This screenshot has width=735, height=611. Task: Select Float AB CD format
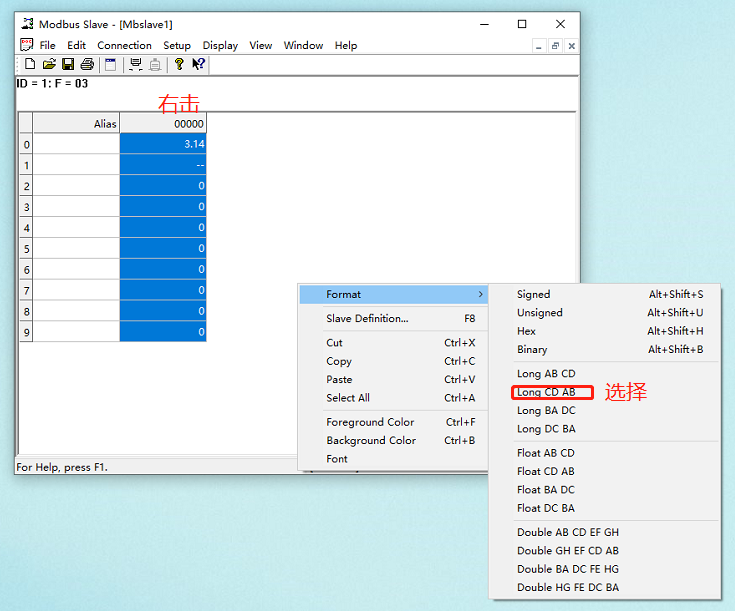pos(605,453)
